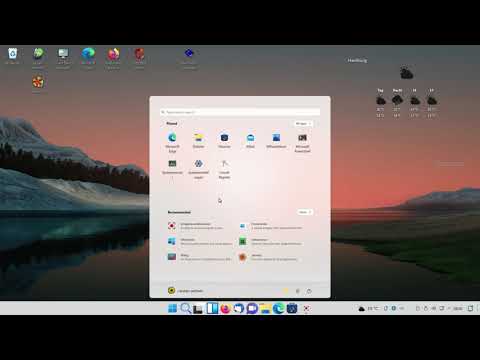This screenshot has height=360, width=480.
Task: Click the Start menu search field
Action: point(240,112)
